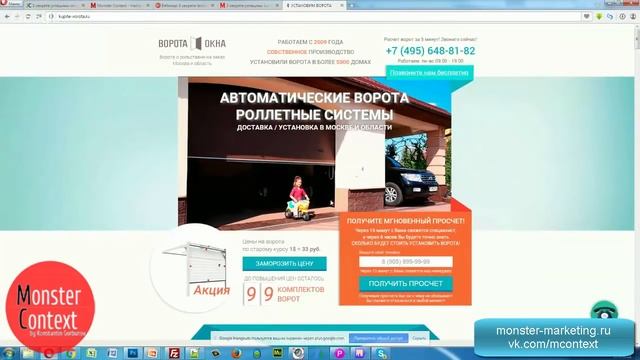Click the Позвоните нам бесплатно button

tap(429, 73)
